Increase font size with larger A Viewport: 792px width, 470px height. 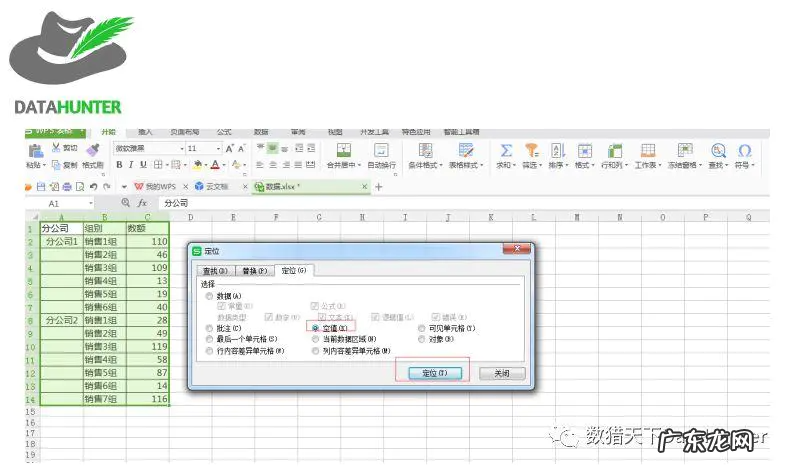229,148
